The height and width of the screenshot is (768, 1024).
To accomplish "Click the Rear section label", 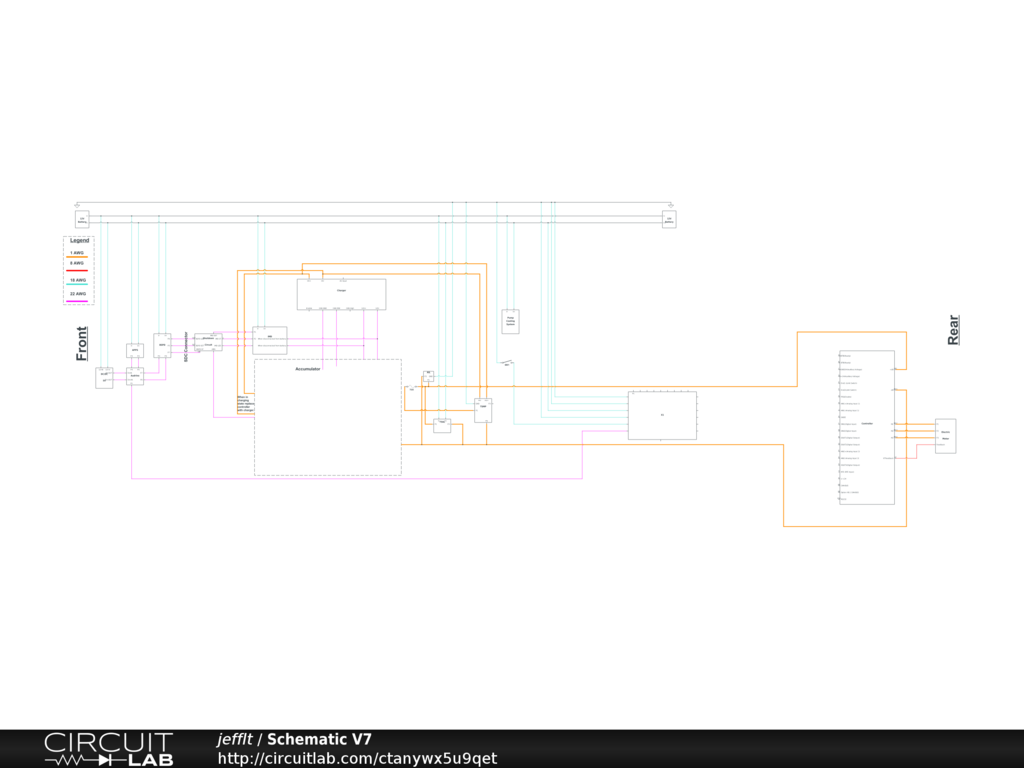I will pyautogui.click(x=953, y=330).
